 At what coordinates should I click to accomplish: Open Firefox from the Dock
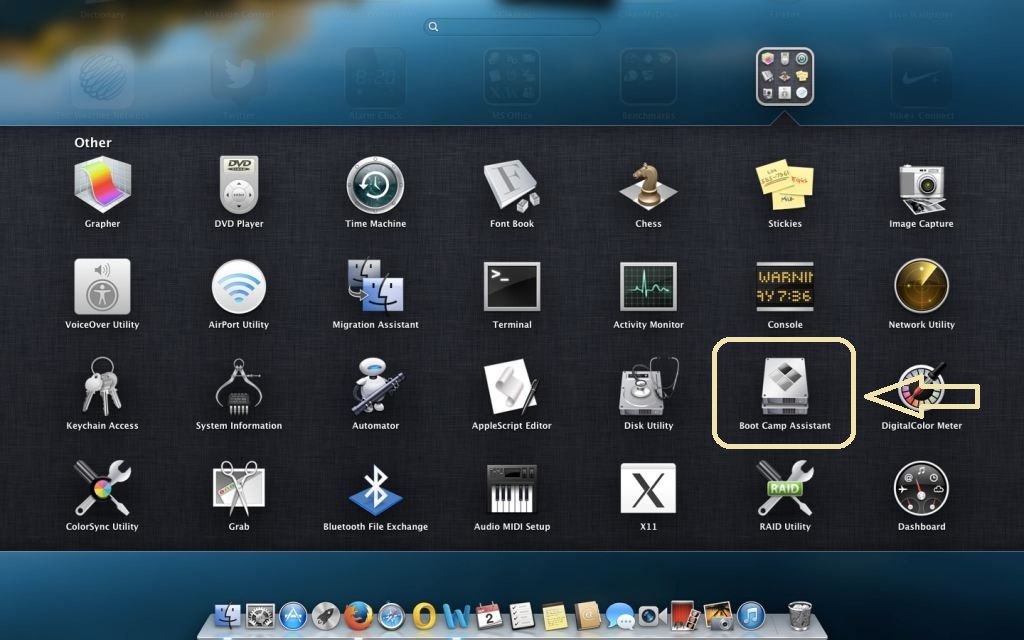point(358,616)
